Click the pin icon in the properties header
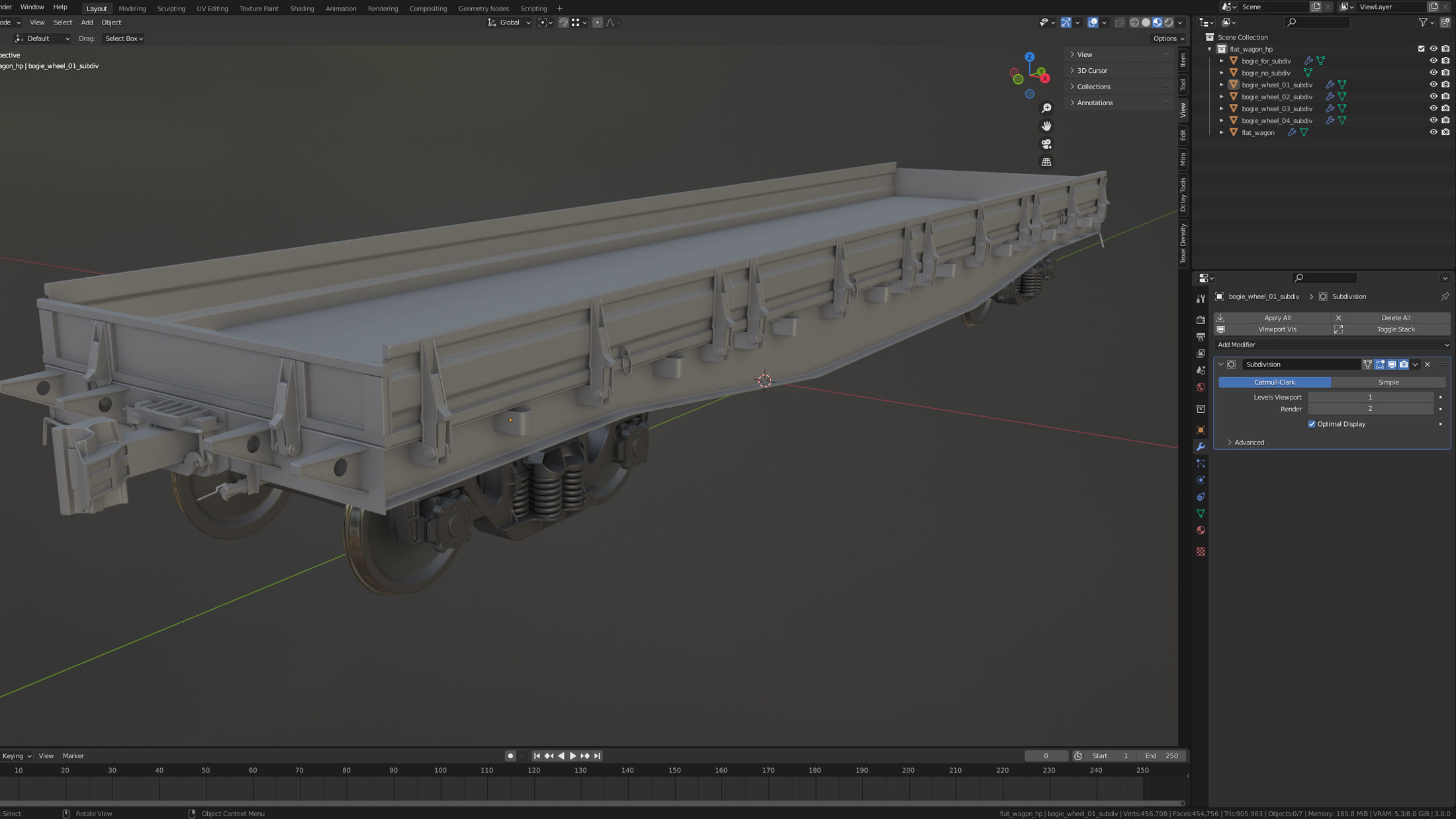1456x819 pixels. (1445, 296)
